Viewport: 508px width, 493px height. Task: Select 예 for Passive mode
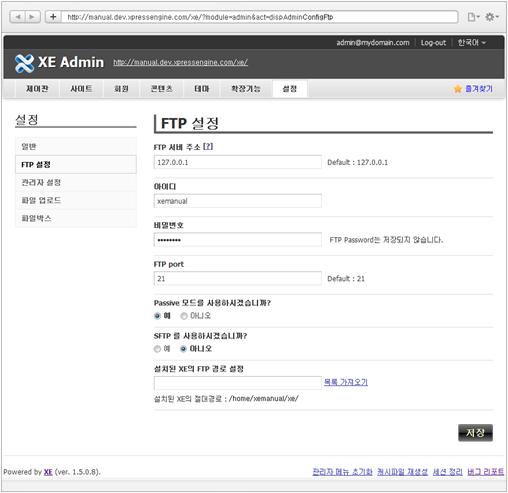click(x=157, y=316)
